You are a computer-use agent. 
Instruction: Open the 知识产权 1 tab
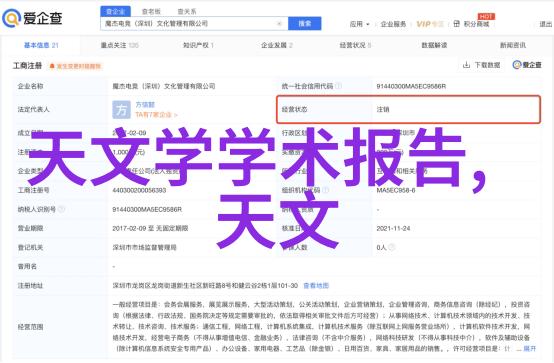[x=198, y=45]
